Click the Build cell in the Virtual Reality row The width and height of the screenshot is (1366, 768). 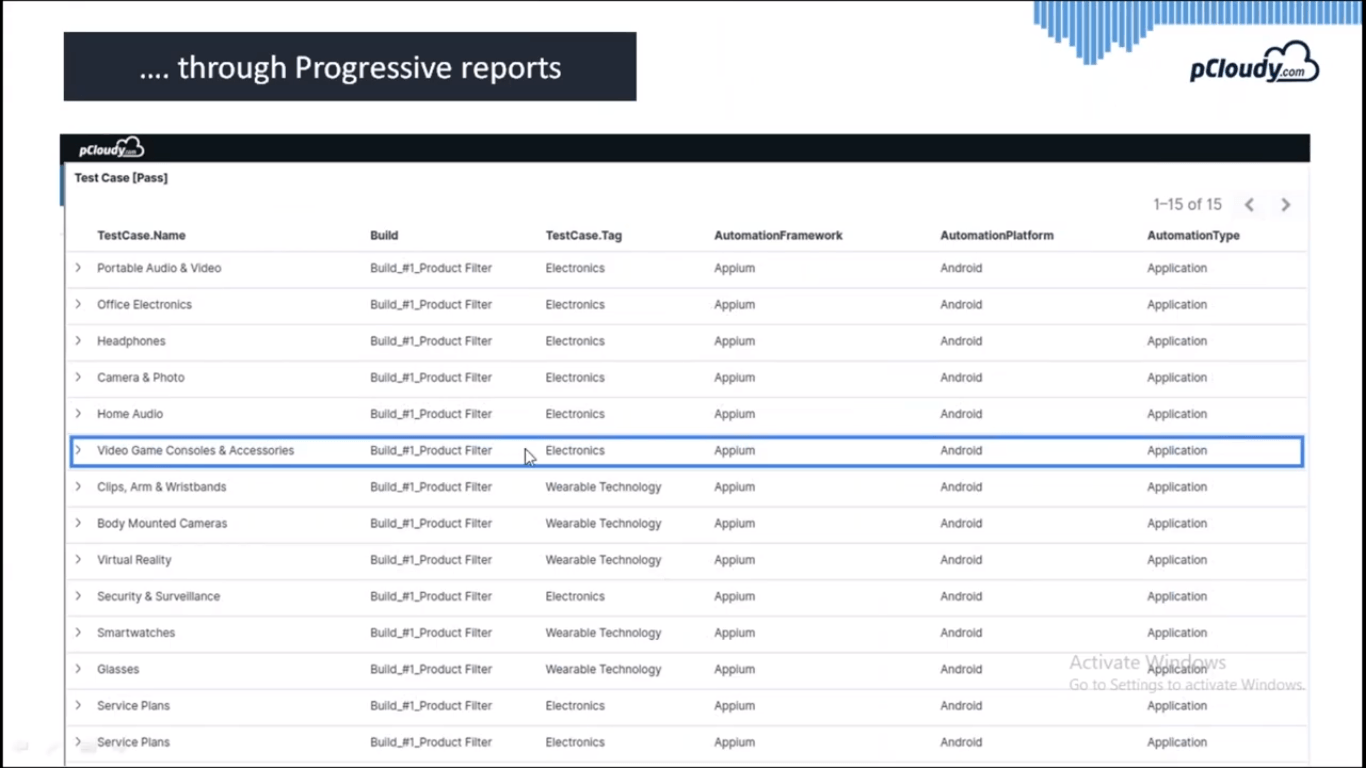tap(431, 560)
